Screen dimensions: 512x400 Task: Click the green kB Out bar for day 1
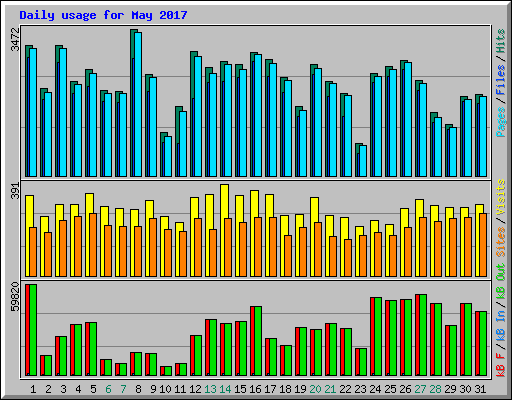[33, 330]
